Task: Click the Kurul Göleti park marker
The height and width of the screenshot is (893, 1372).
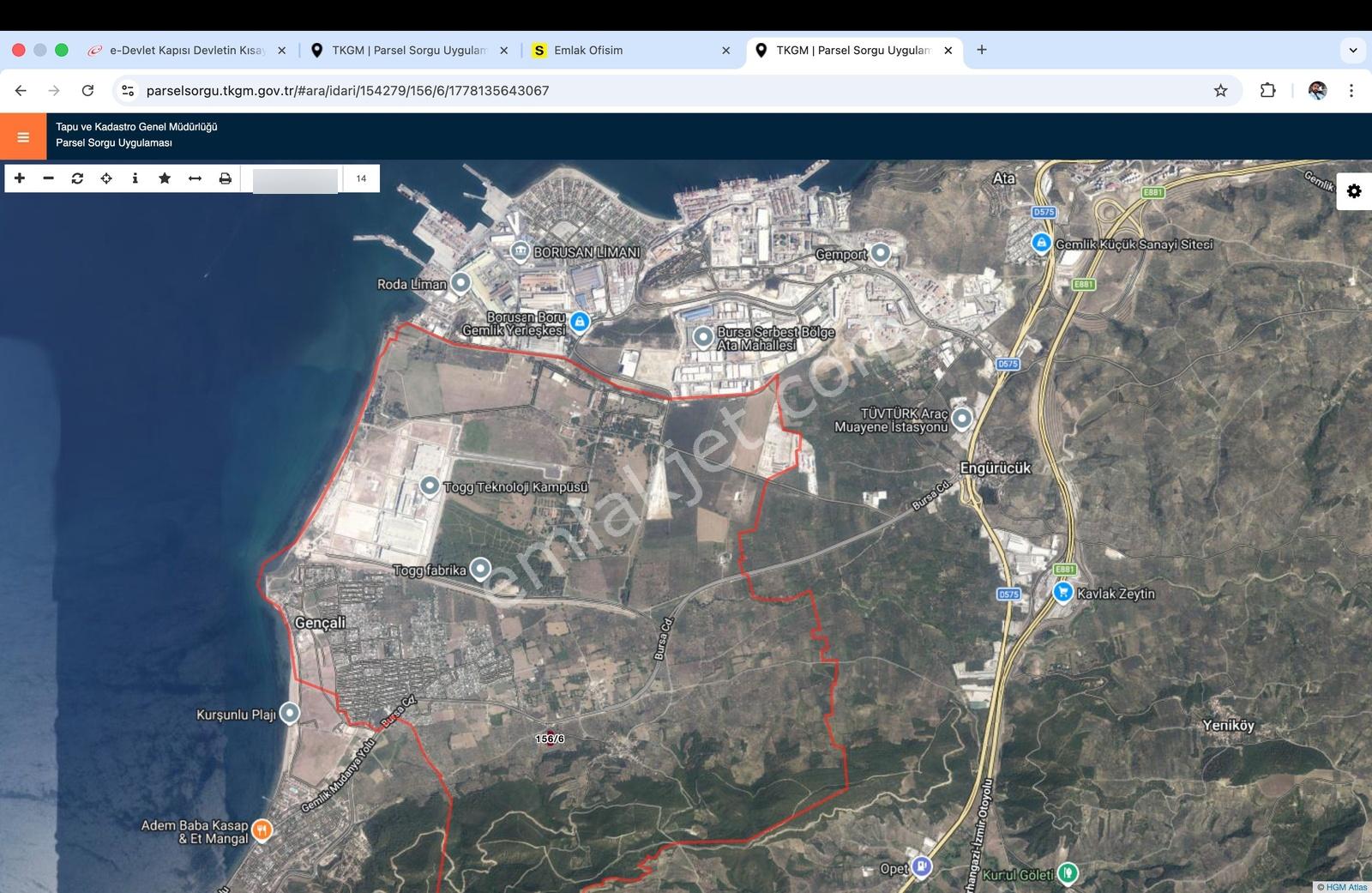Action: click(x=1068, y=872)
